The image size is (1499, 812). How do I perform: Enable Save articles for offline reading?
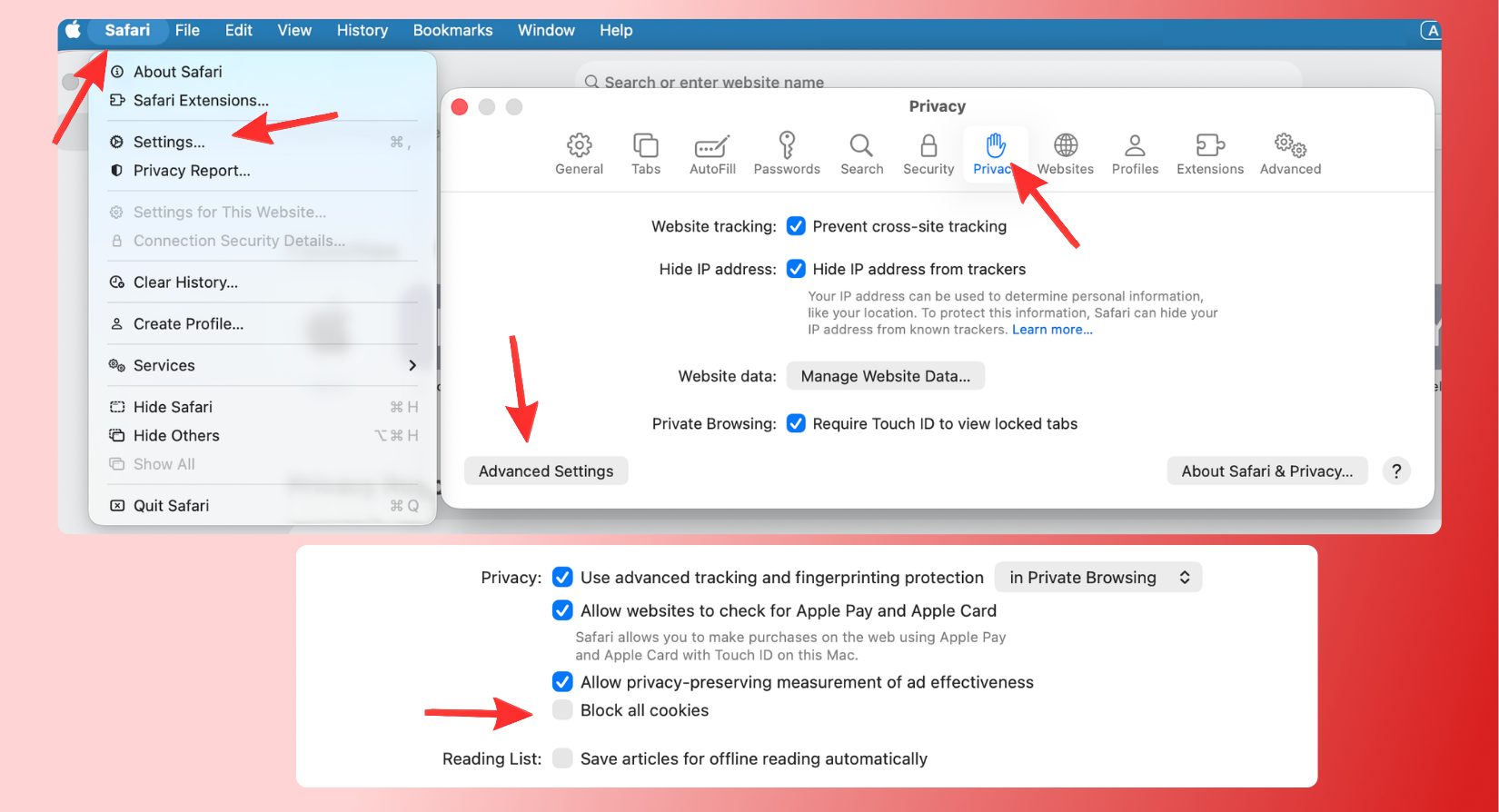coord(562,758)
